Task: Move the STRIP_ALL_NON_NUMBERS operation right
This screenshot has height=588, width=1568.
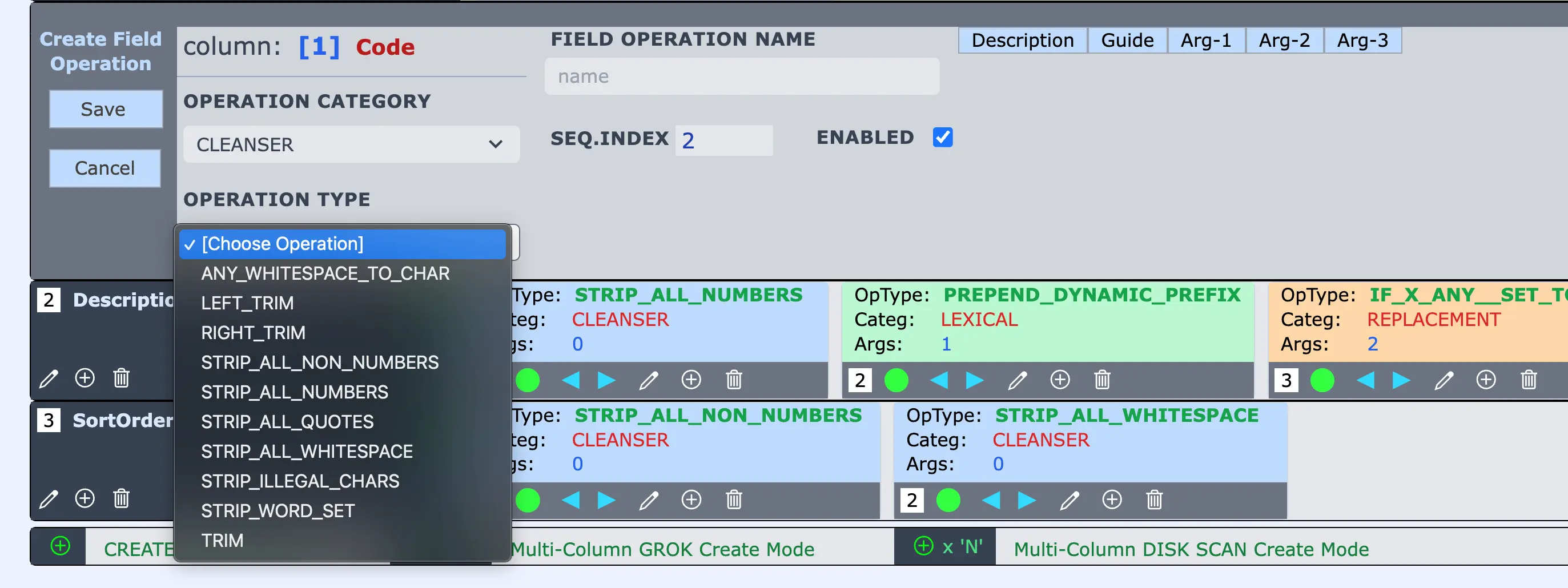Action: tap(606, 500)
